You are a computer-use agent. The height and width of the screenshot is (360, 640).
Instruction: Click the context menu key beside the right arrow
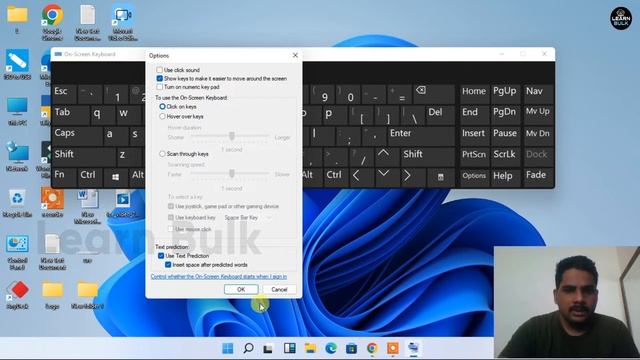tap(441, 177)
